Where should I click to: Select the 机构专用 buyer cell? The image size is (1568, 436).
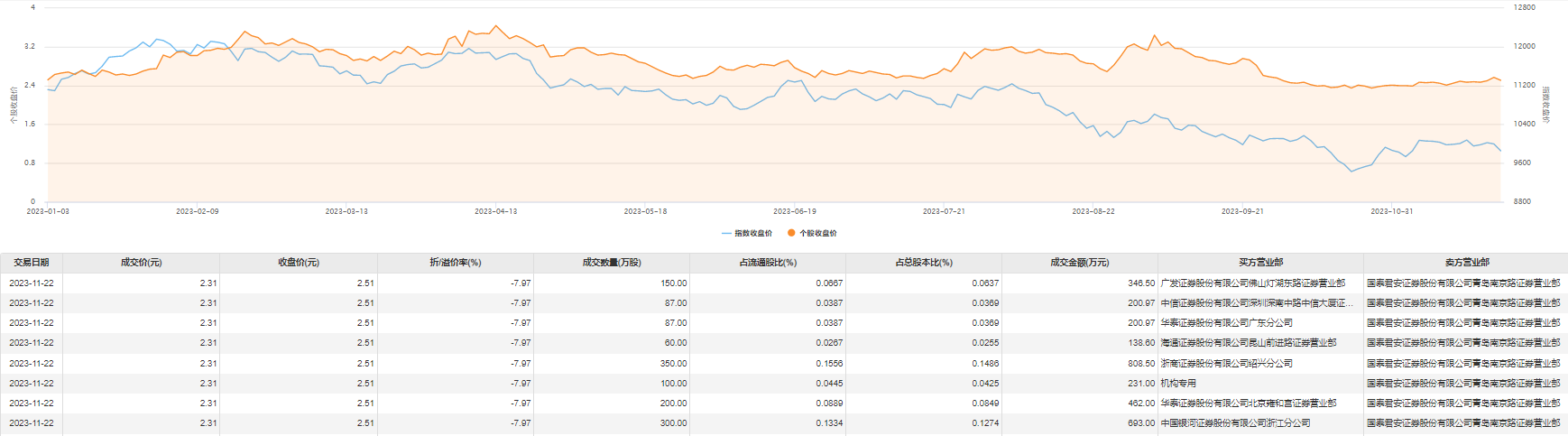pos(1178,384)
